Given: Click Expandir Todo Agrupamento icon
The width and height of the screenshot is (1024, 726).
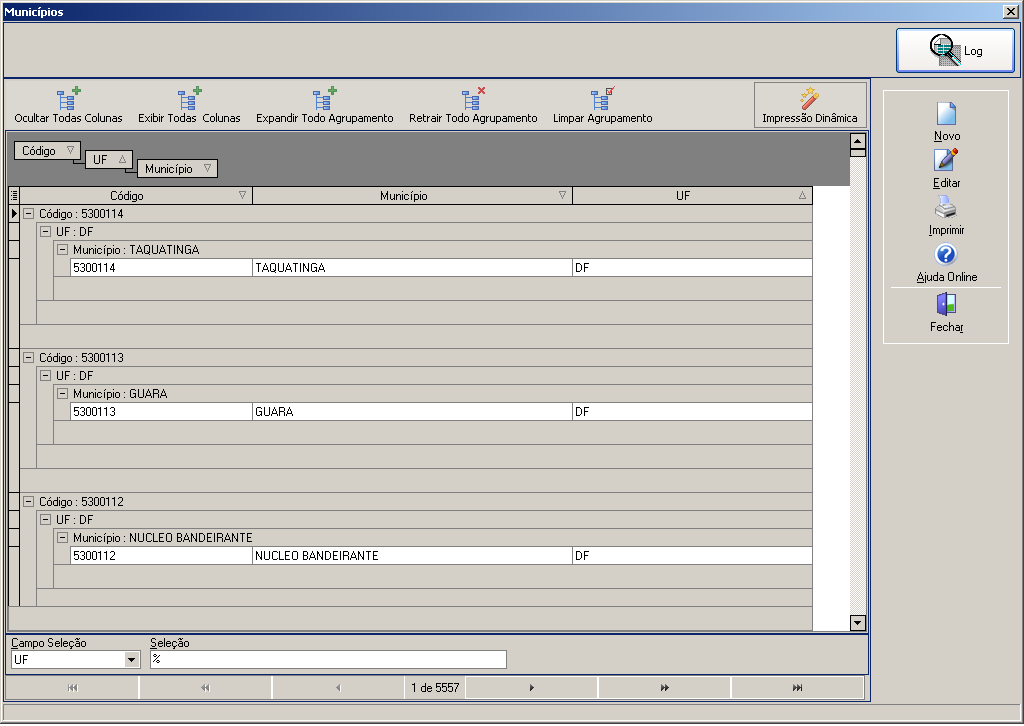Looking at the screenshot, I should (x=325, y=99).
